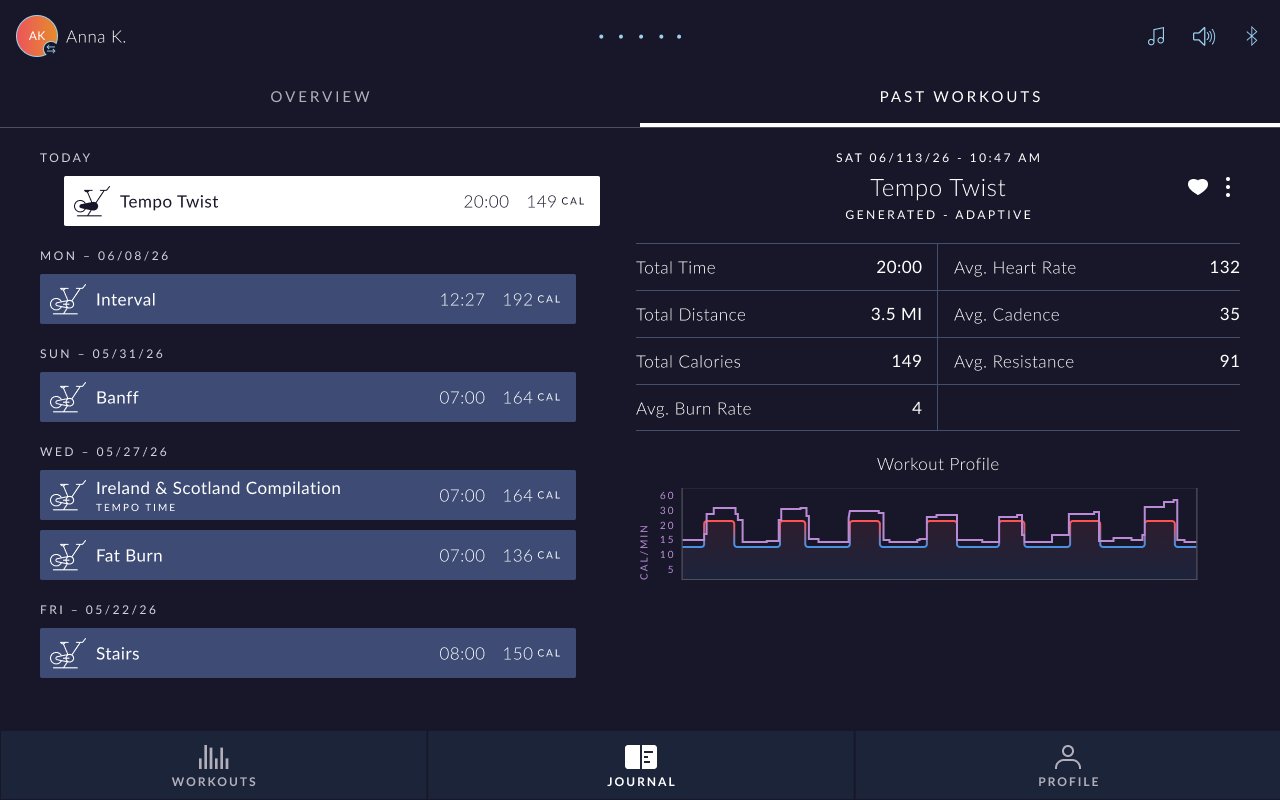
Task: Click Avg. Resistance value 91
Action: click(x=1229, y=361)
